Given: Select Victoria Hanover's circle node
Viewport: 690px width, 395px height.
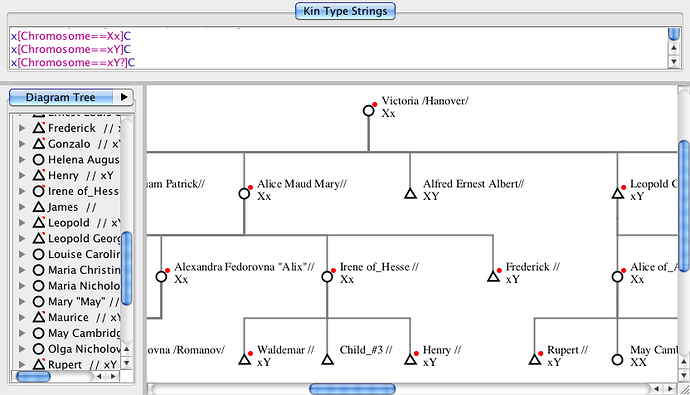Looking at the screenshot, I should coord(369,111).
